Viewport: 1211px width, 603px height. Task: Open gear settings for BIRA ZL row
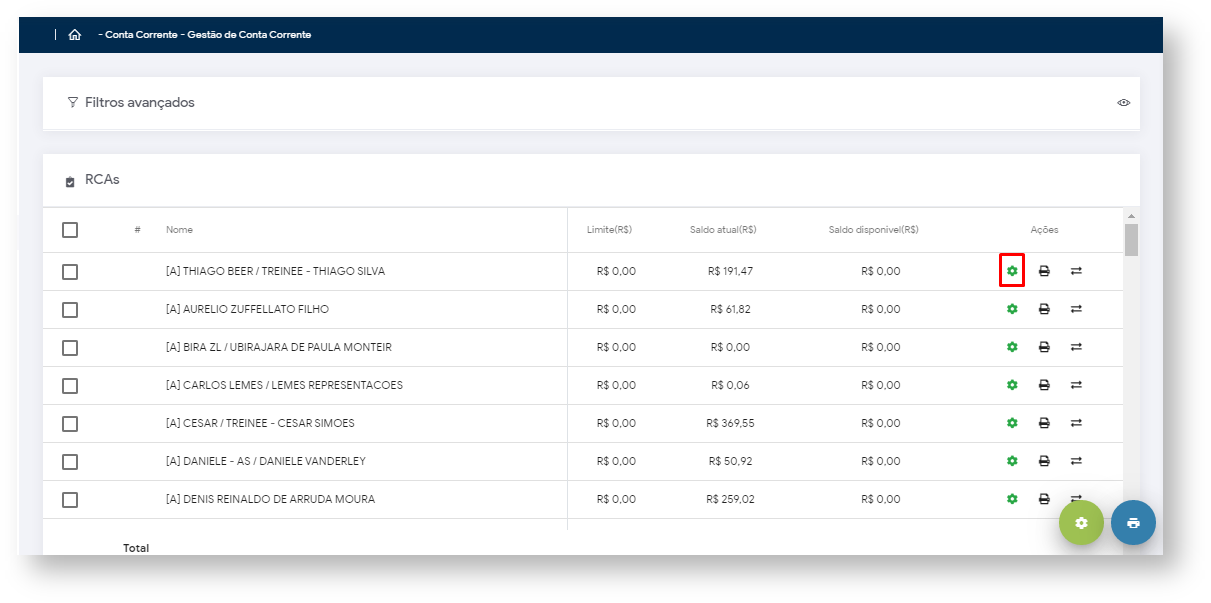click(x=1012, y=347)
